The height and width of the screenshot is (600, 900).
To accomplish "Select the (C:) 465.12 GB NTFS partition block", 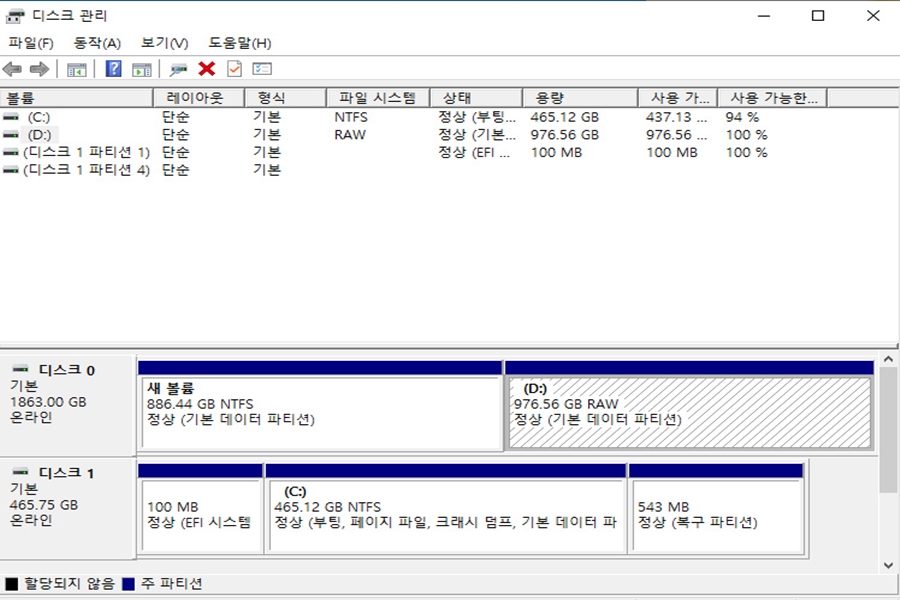I will coord(446,509).
